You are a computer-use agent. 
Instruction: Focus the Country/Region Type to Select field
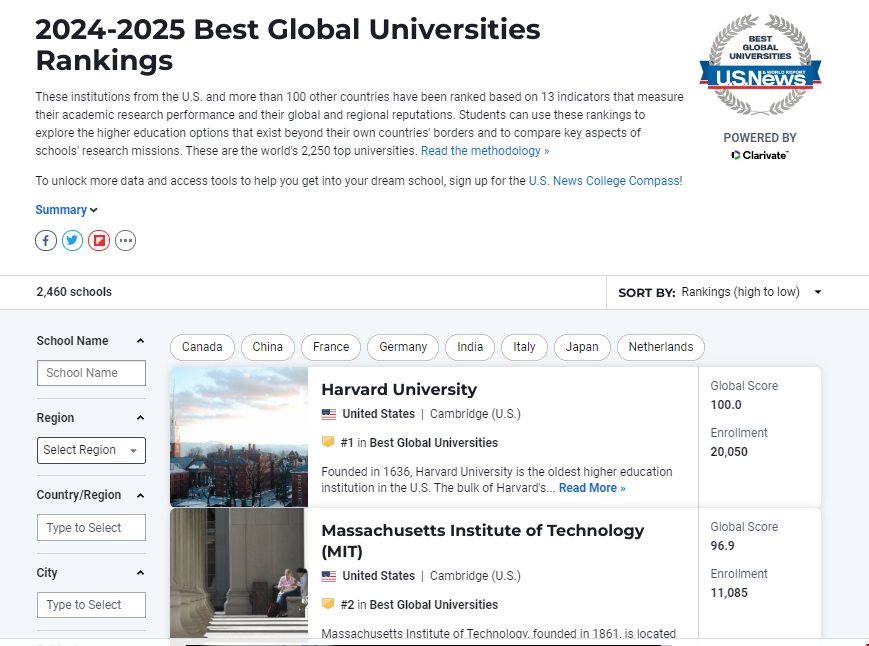click(91, 527)
